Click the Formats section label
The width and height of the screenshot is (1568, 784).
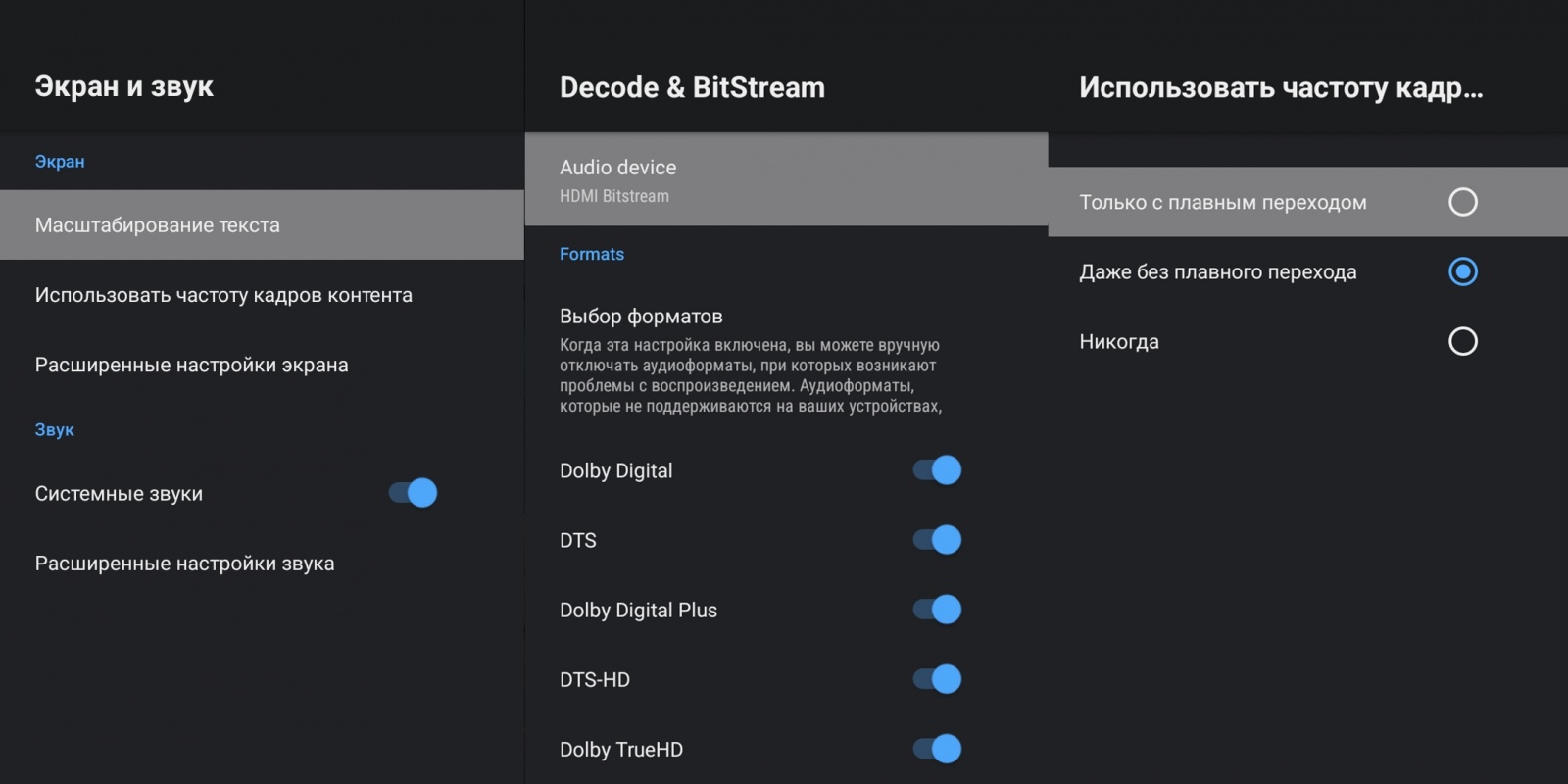click(592, 254)
